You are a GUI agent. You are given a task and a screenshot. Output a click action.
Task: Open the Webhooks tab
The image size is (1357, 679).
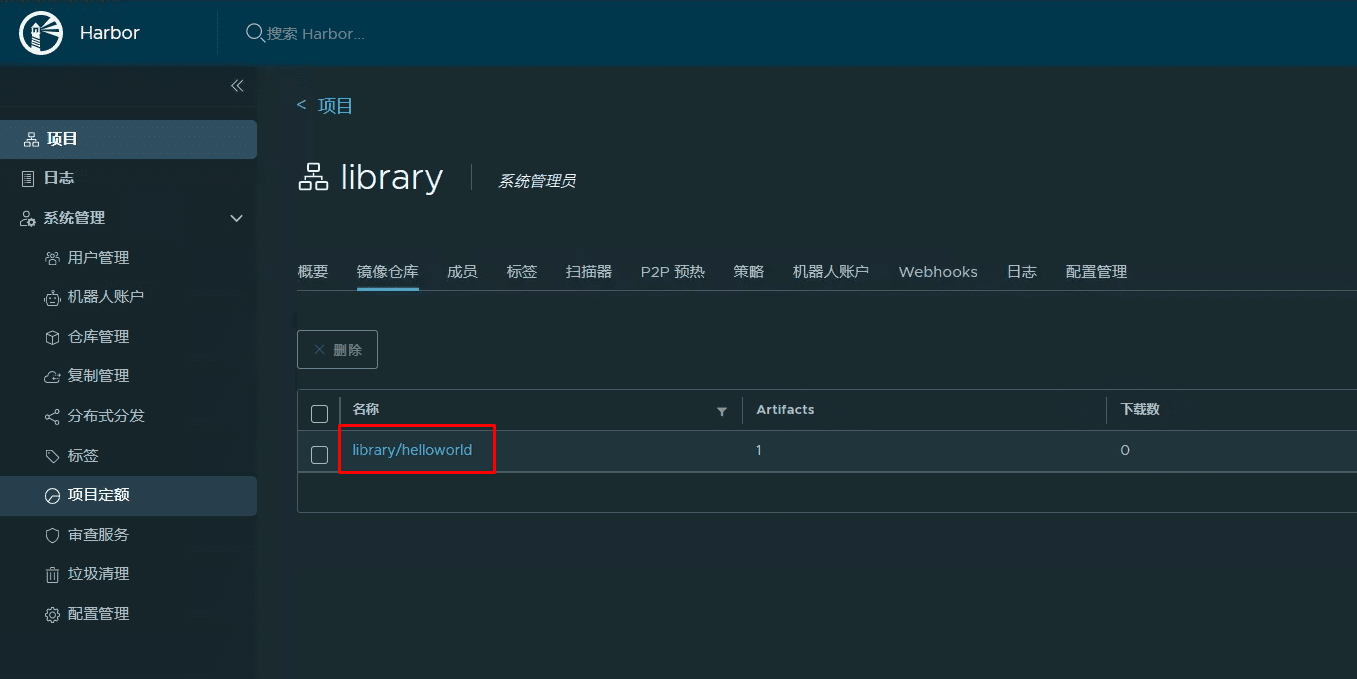(x=938, y=272)
